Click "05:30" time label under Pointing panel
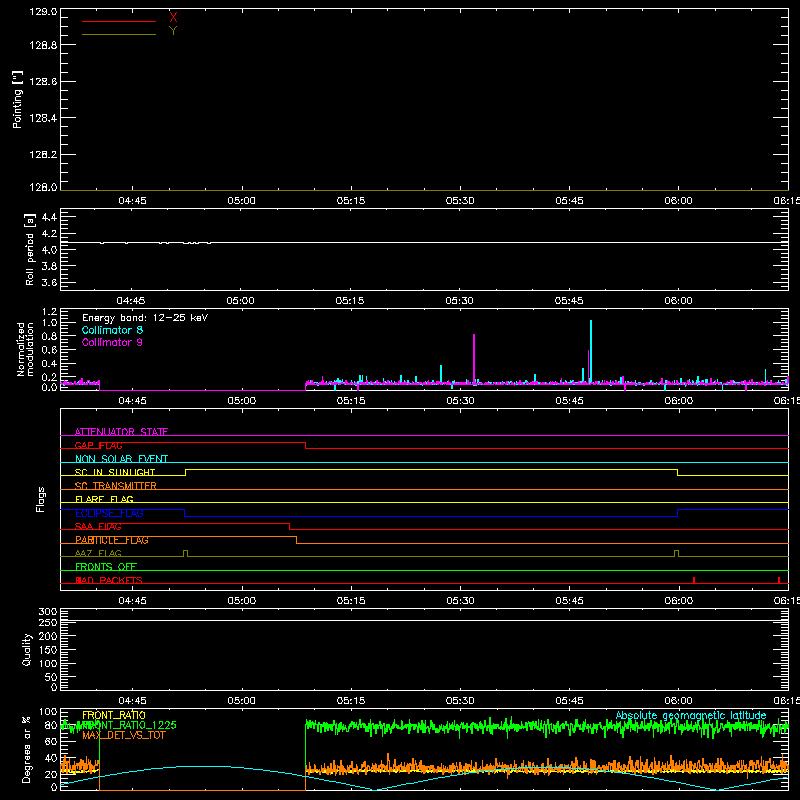Screen dimensions: 800x800 (x=460, y=201)
